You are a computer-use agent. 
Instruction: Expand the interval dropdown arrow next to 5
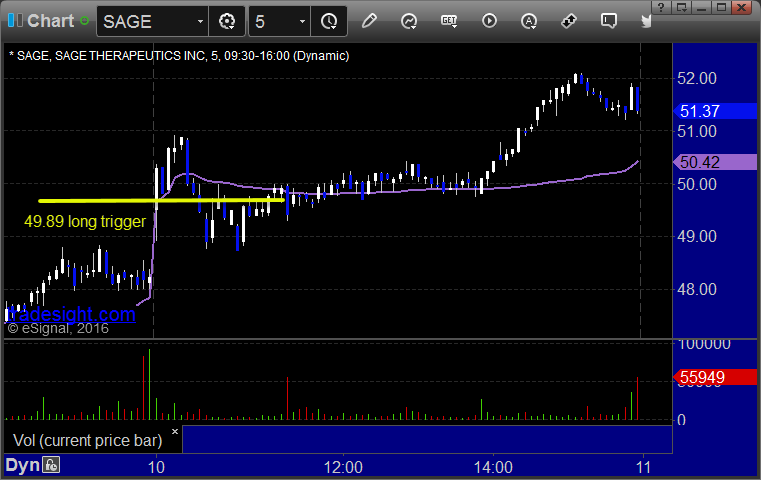coord(302,21)
